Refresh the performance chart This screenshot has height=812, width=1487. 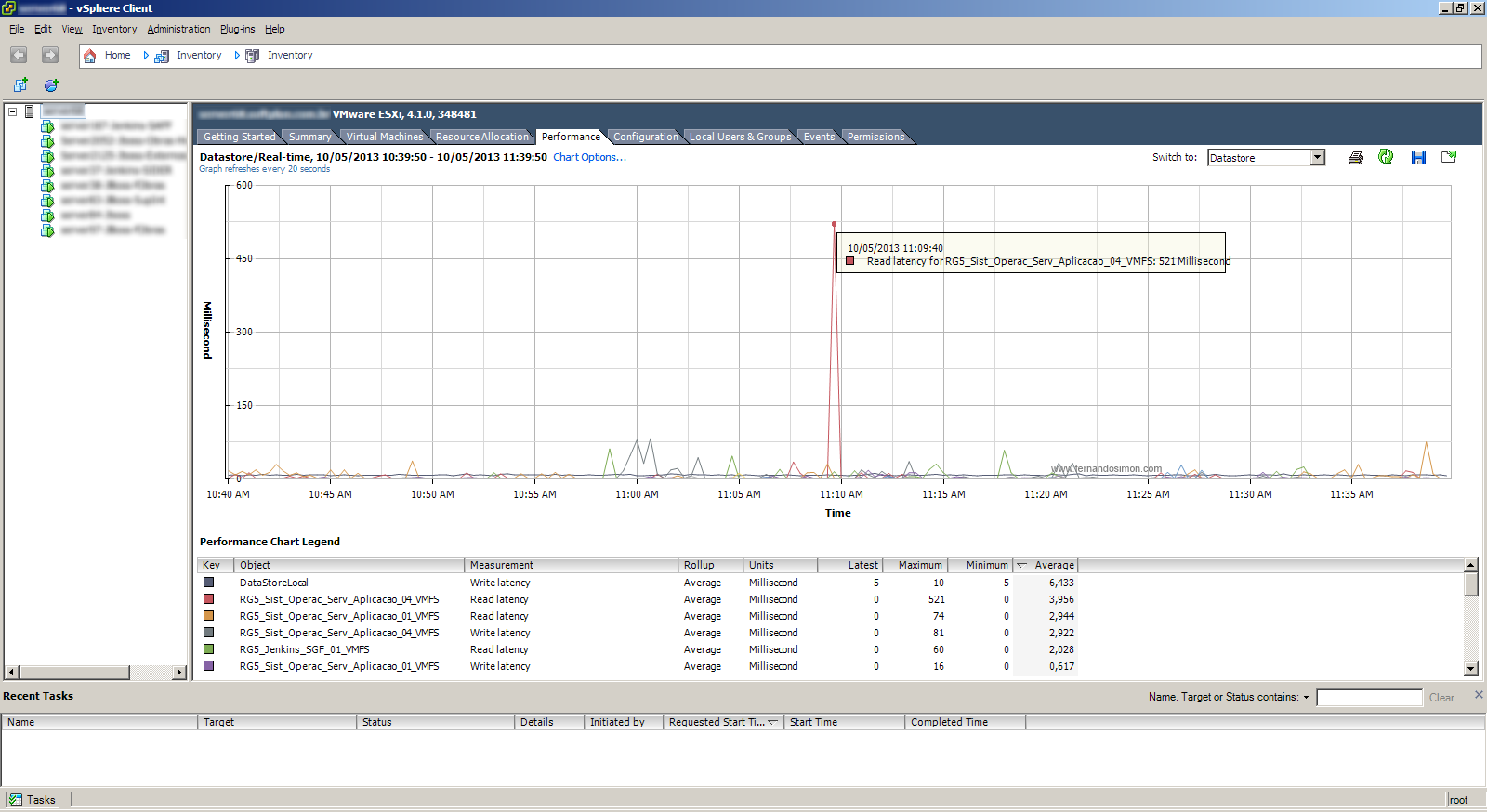tap(1386, 157)
